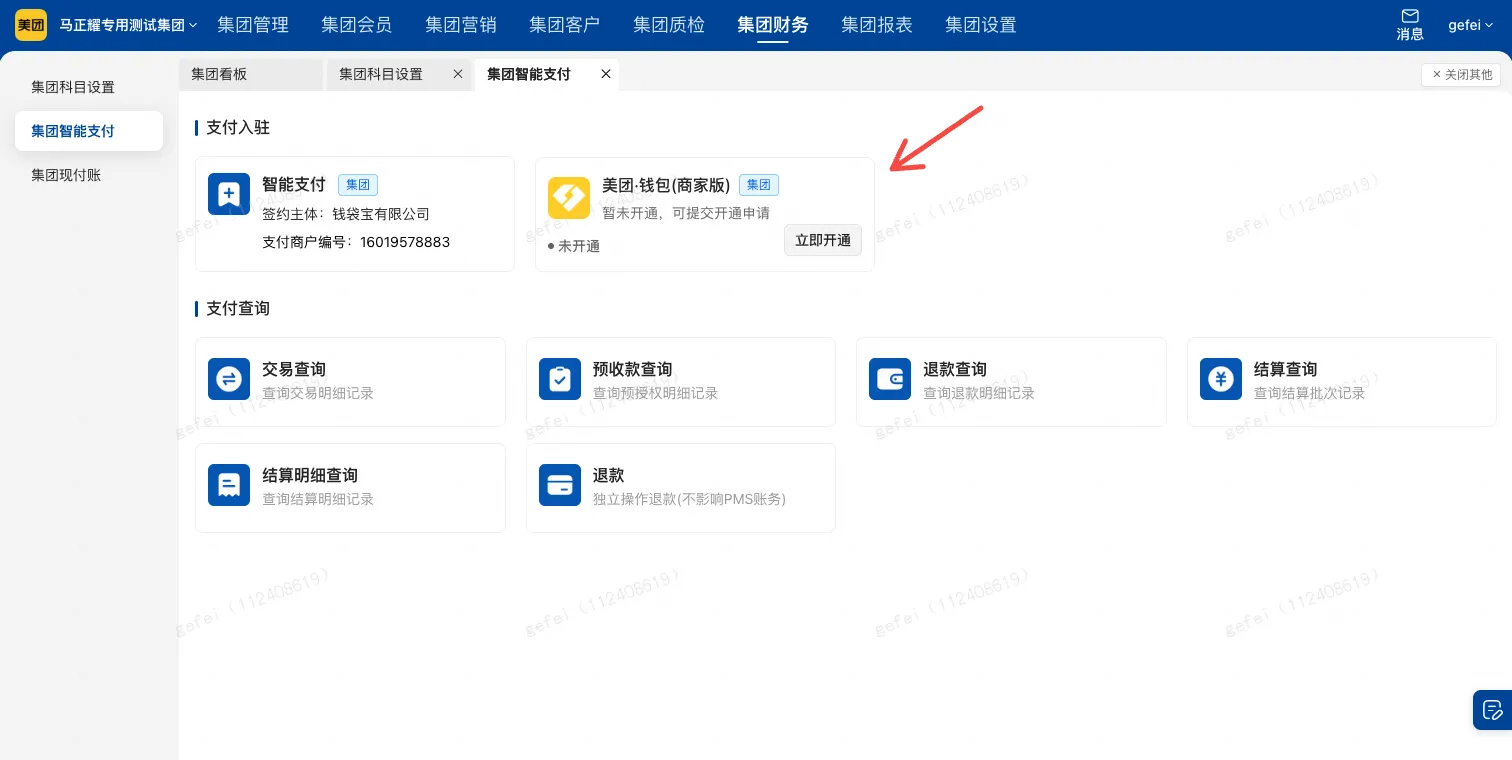The width and height of the screenshot is (1512, 760).
Task: Open the 消息 message icon
Action: 1410,25
